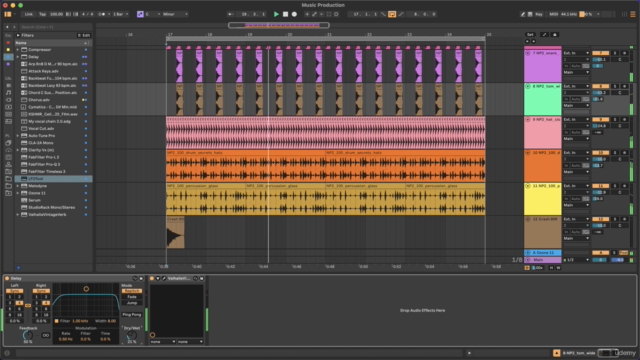Screen dimensions: 640x360
Task: Select Repitch mode in Delay
Action: tap(131, 291)
